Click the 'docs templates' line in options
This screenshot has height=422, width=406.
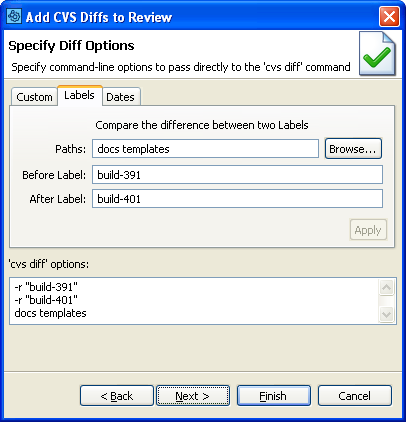coord(50,313)
